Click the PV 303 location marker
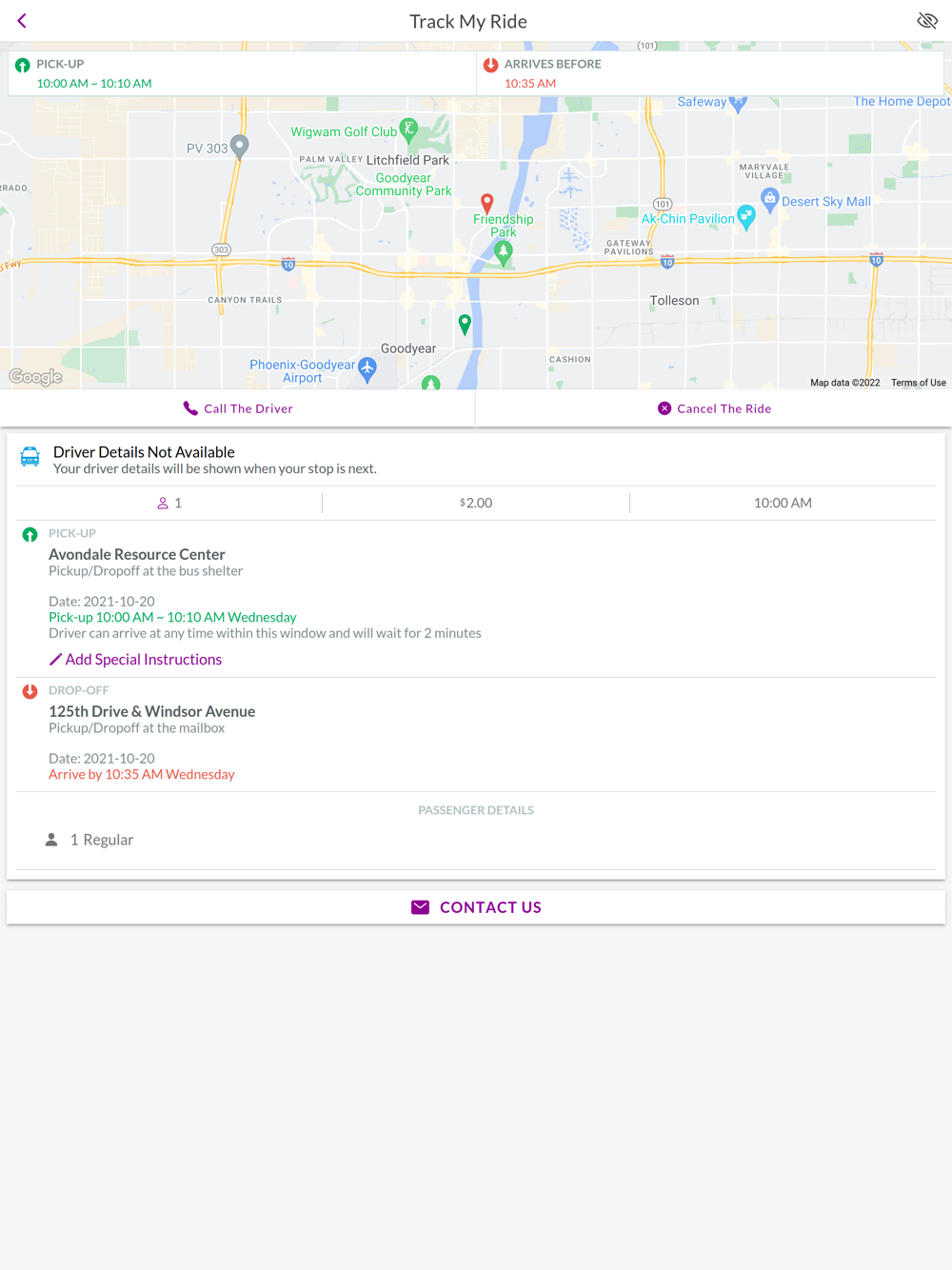The height and width of the screenshot is (1270, 952). (x=240, y=146)
